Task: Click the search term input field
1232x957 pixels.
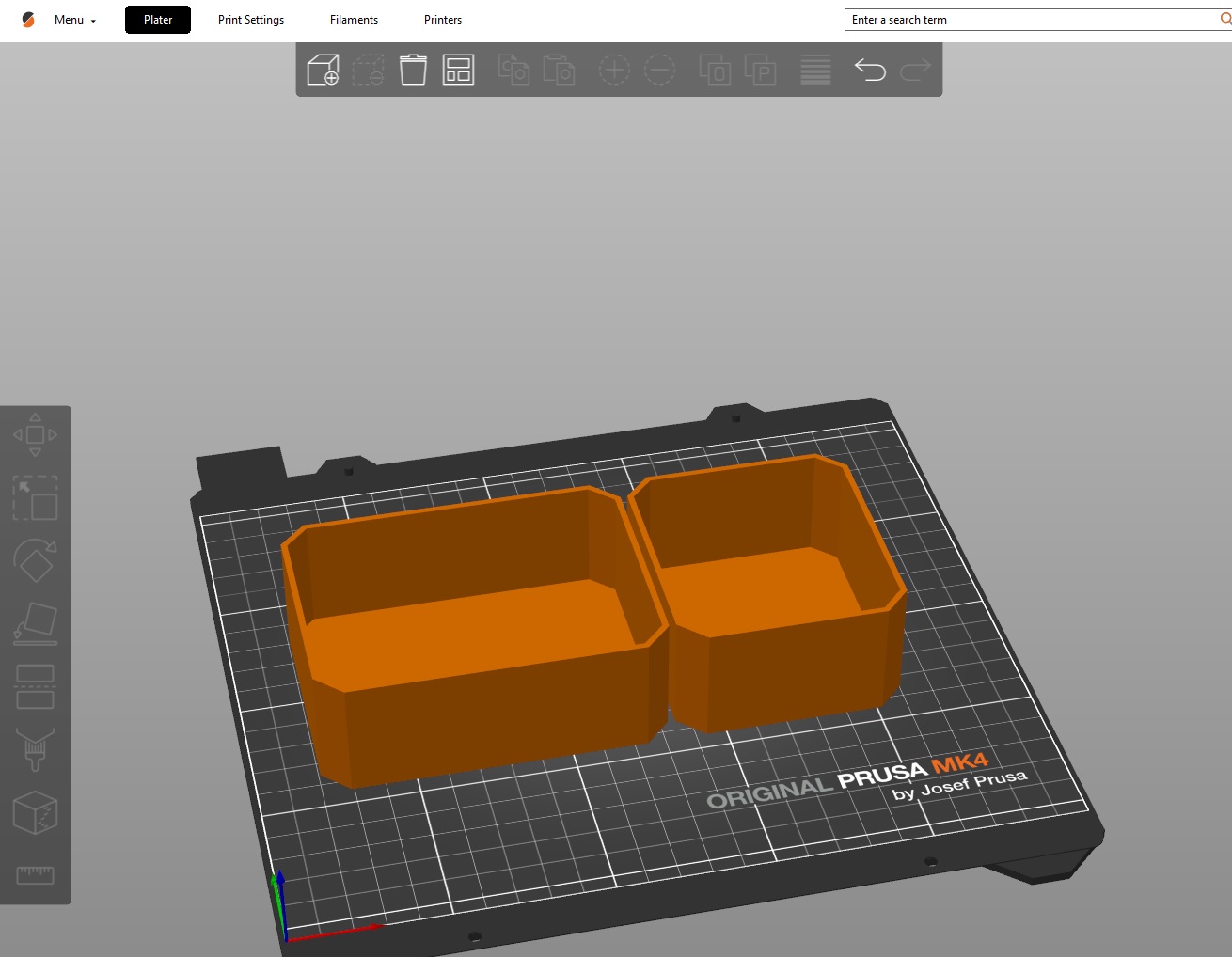Action: click(1030, 20)
